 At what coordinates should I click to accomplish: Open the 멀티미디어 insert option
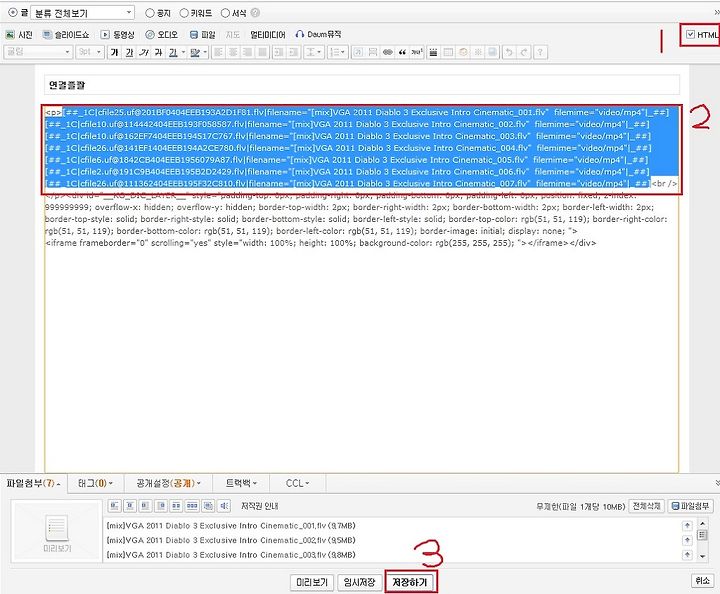[268, 34]
